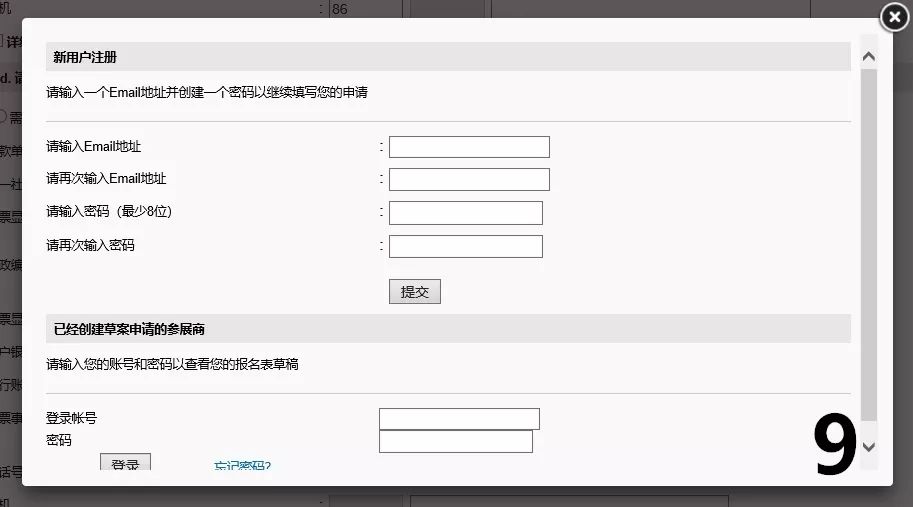Click the scrollbar up arrow
This screenshot has height=507, width=913.
[868, 56]
